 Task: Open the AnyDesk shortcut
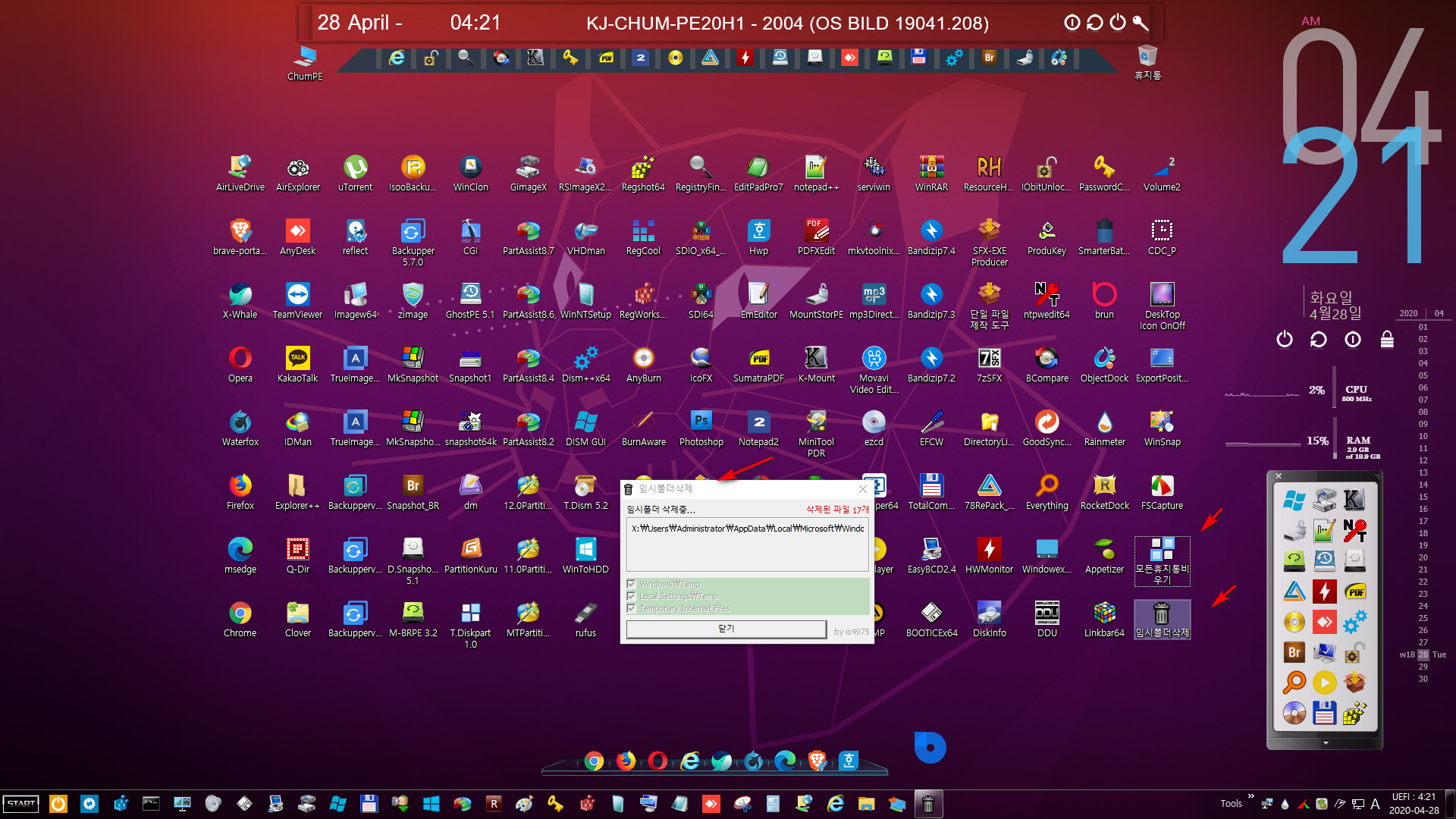tap(297, 237)
